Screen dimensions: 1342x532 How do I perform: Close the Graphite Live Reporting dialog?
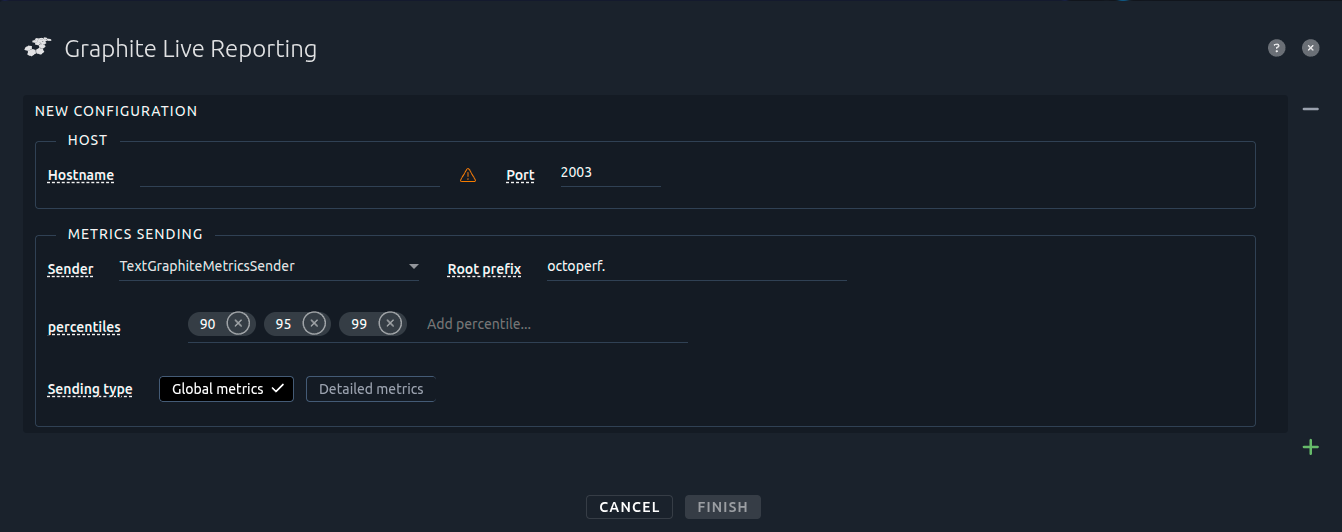tap(1311, 48)
